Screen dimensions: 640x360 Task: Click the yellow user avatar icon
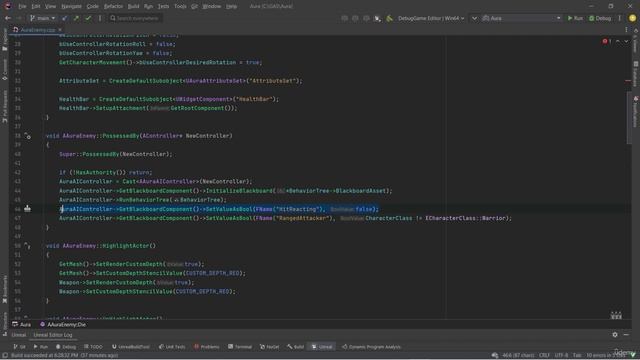point(632,18)
